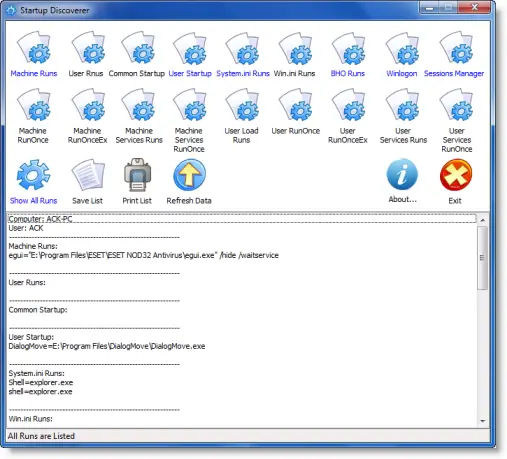507x459 pixels.
Task: Click the vertical scrollbar thumb
Action: point(482,258)
